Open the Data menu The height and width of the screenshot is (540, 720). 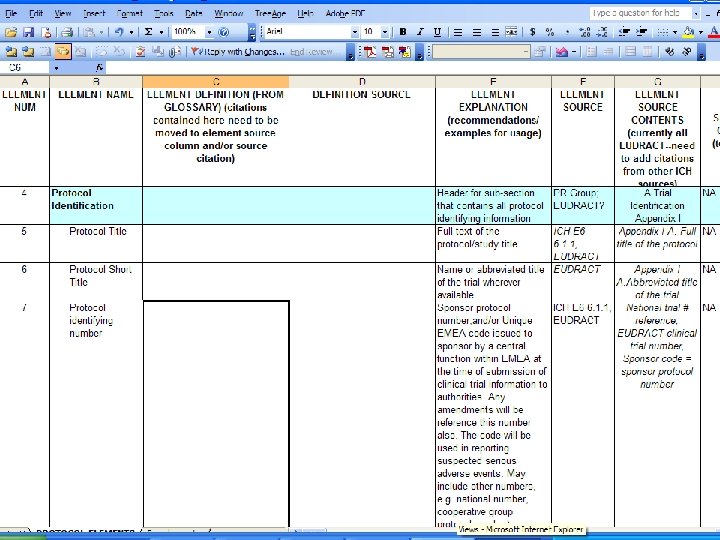194,13
